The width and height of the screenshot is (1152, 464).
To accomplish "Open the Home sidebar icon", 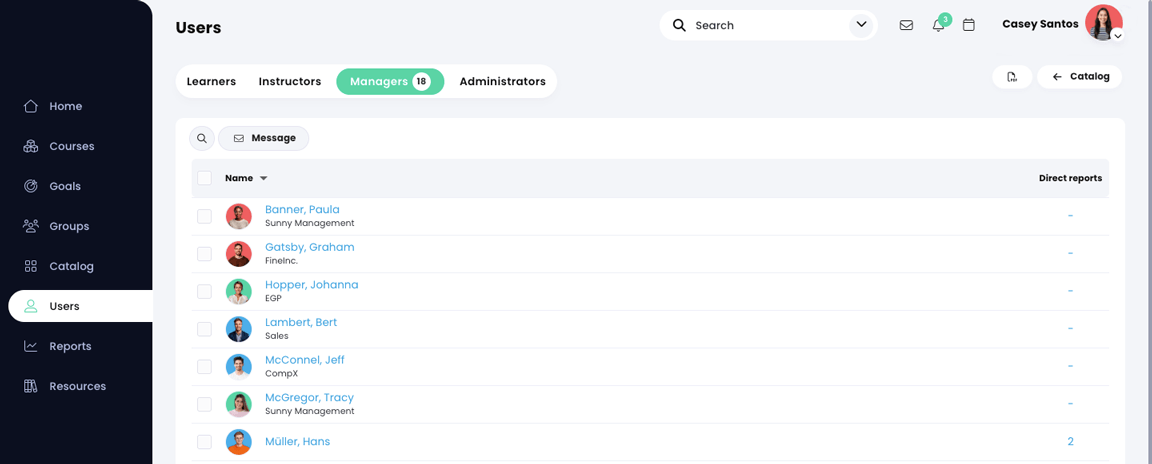I will [x=30, y=106].
